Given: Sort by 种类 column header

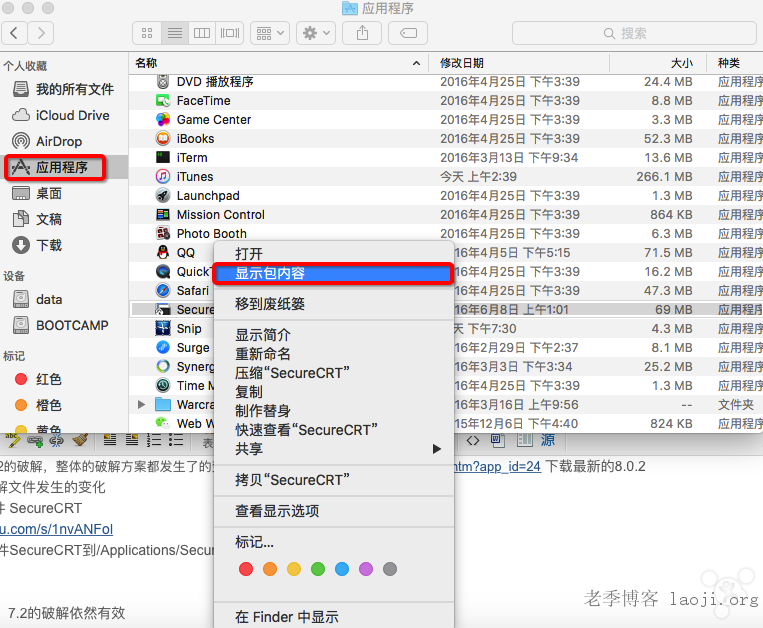Looking at the screenshot, I should (x=735, y=63).
